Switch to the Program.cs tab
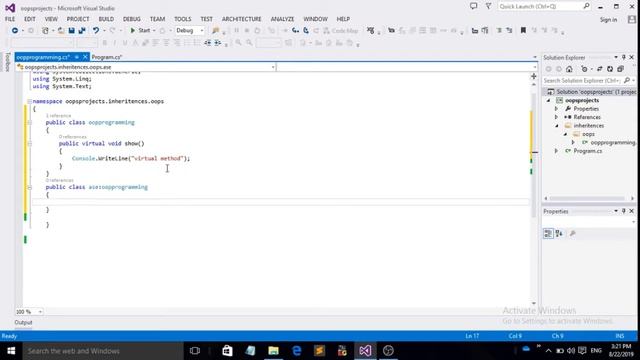Image resolution: width=640 pixels, height=360 pixels. click(x=107, y=57)
